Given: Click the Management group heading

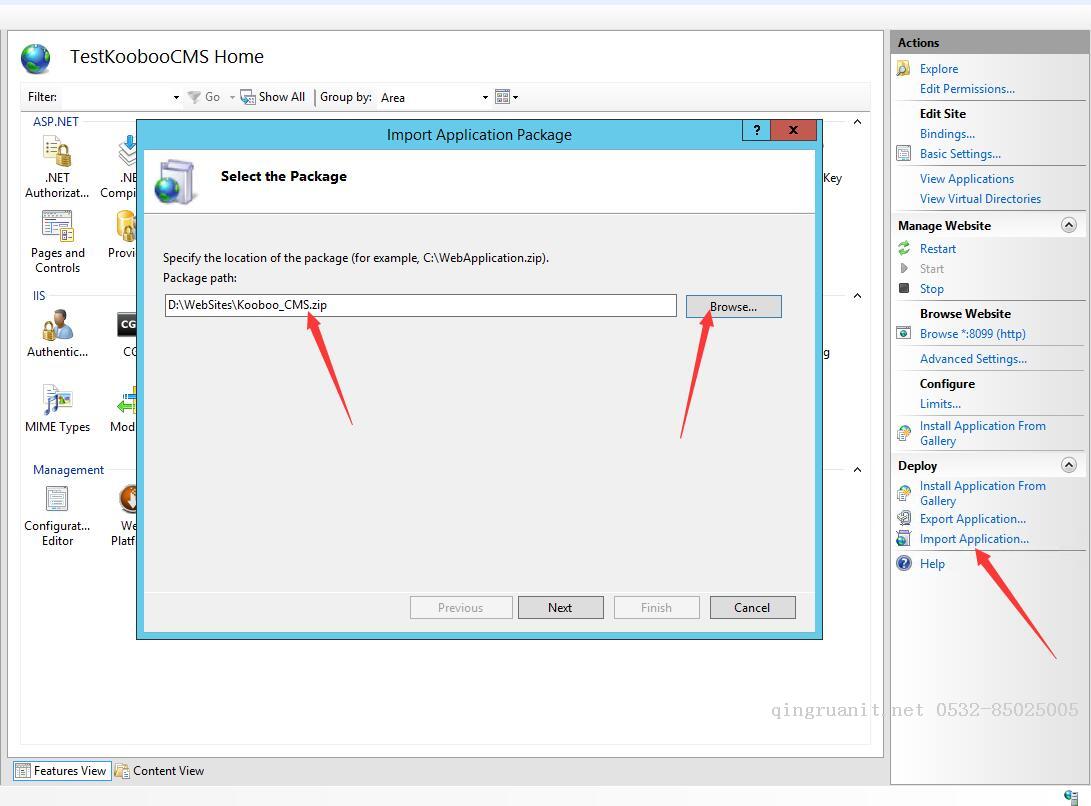Looking at the screenshot, I should (68, 470).
